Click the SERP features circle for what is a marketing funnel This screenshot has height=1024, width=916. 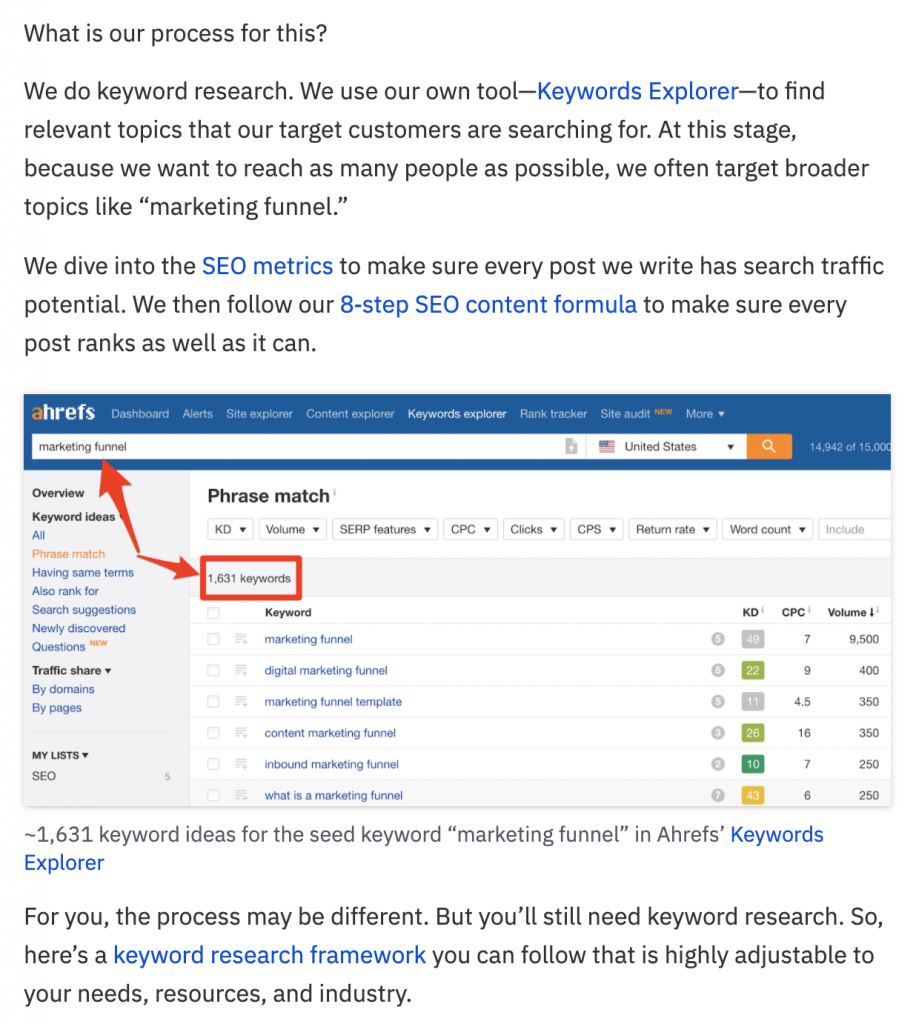pos(718,795)
